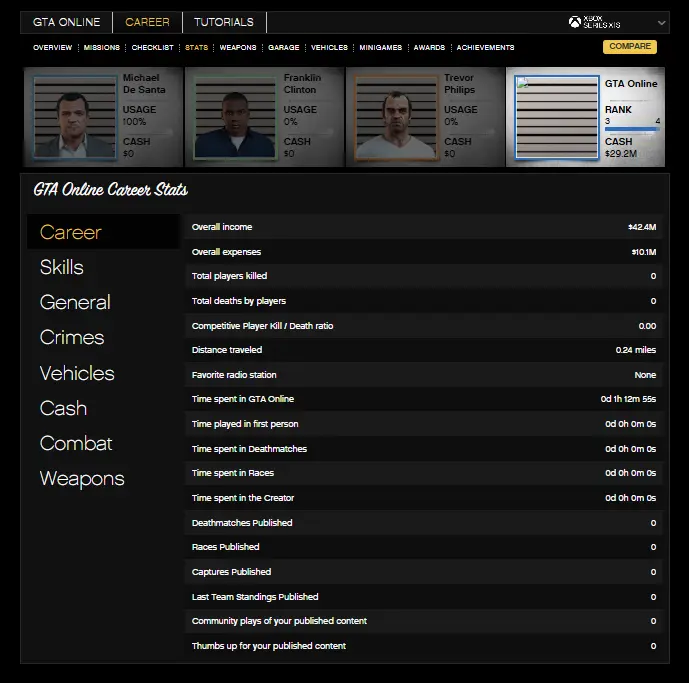The image size is (689, 683).
Task: Click the GTA Online rank progress bar
Action: pos(632,130)
